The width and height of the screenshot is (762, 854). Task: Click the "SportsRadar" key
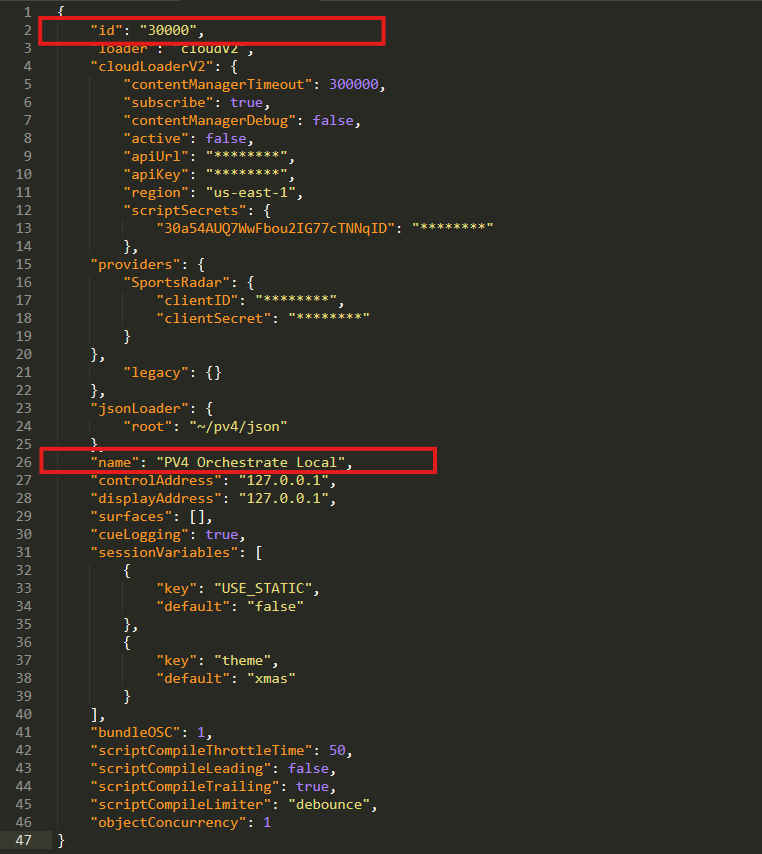click(176, 283)
